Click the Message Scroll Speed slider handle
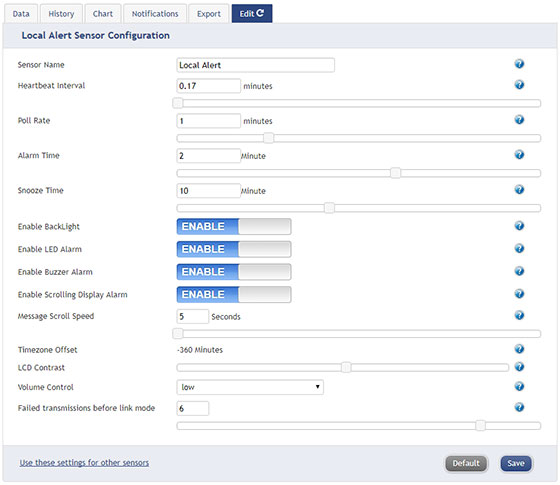Image resolution: width=560 pixels, height=485 pixels. click(x=178, y=334)
